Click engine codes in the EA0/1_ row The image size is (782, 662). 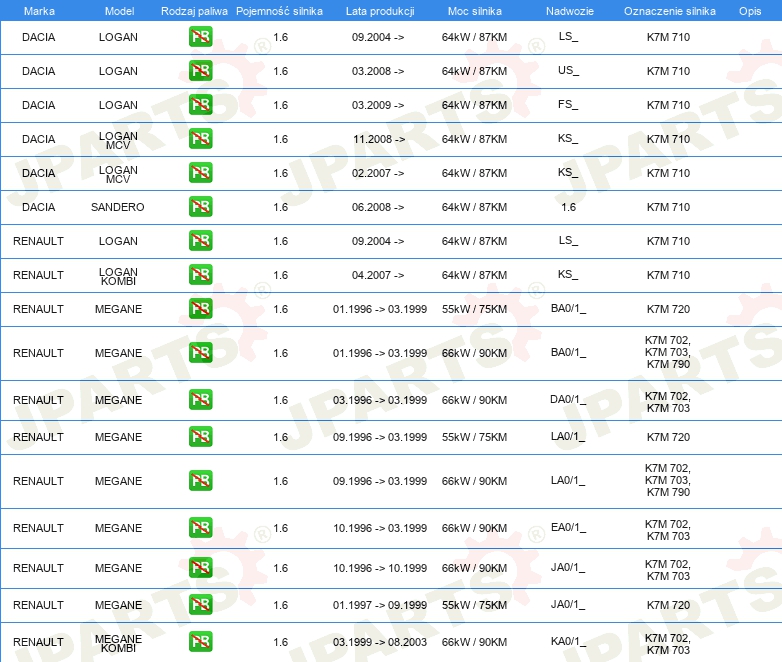coord(668,530)
